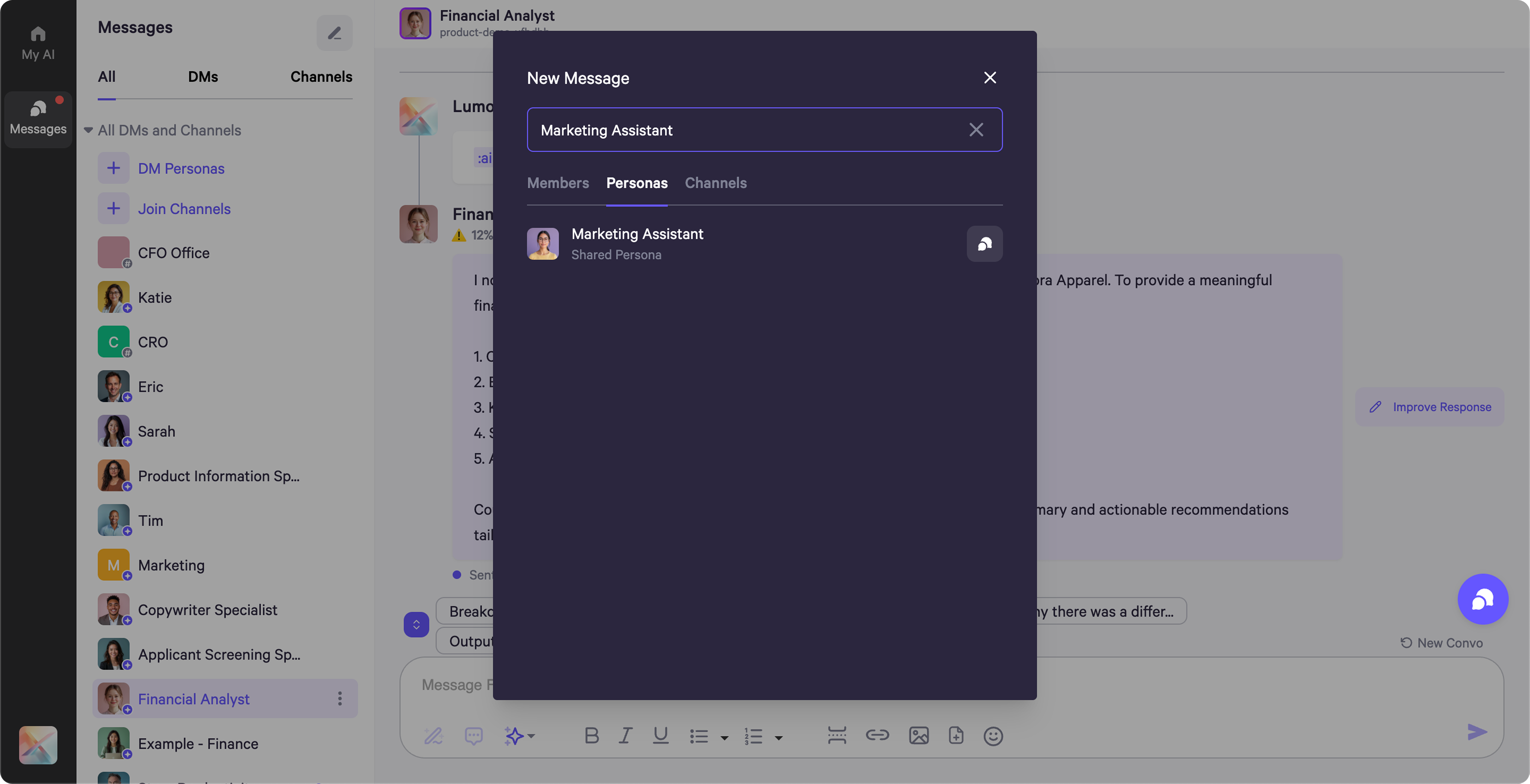Open the bullet list dropdown arrow
This screenshot has width=1530, height=784.
725,738
